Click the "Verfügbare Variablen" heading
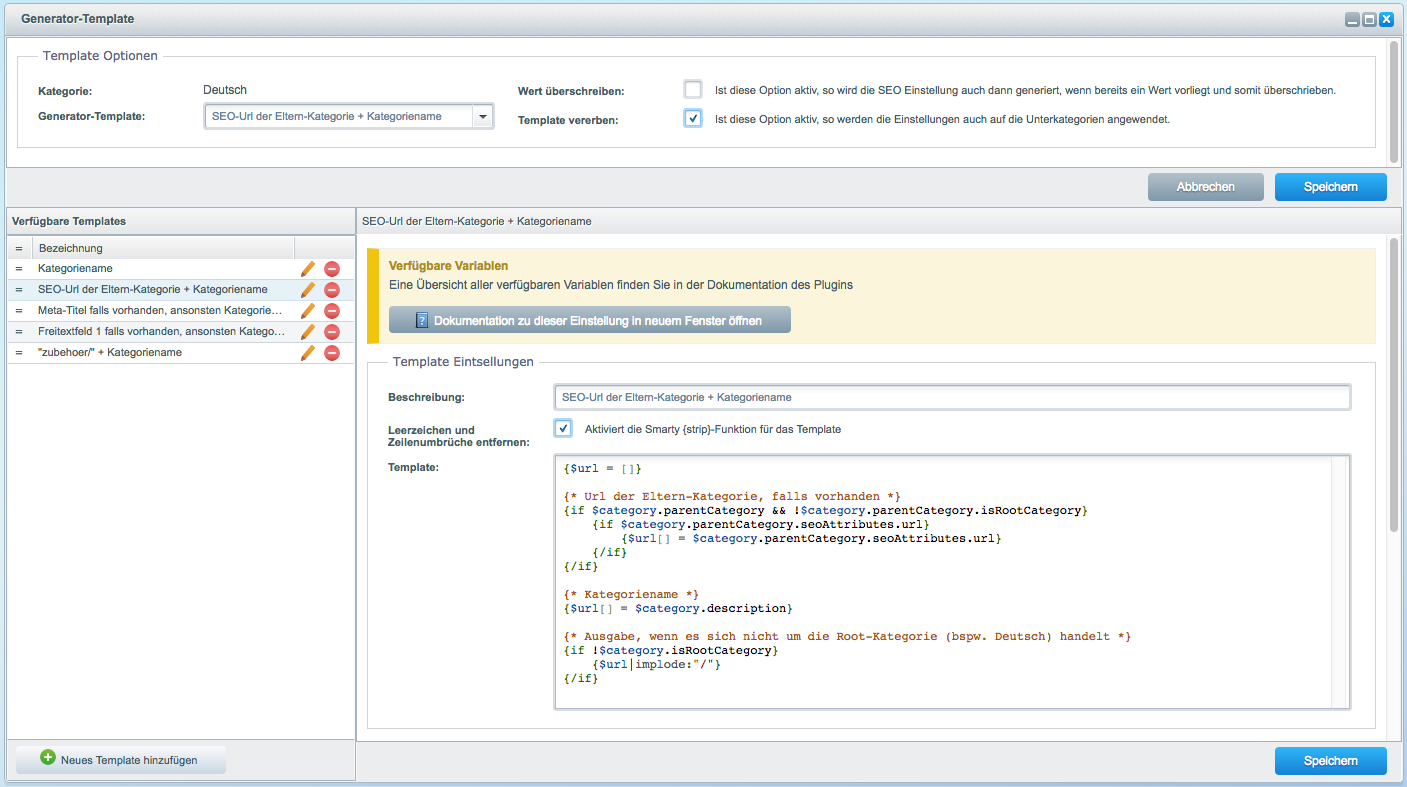This screenshot has height=787, width=1407. point(449,266)
